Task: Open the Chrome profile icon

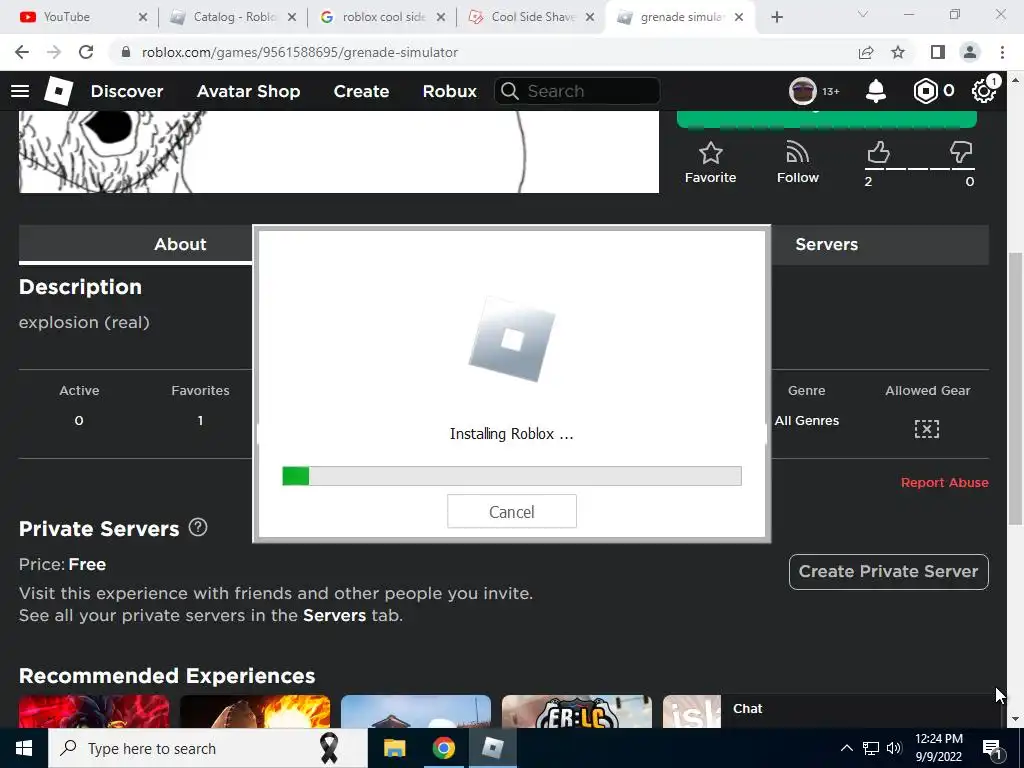Action: (970, 52)
